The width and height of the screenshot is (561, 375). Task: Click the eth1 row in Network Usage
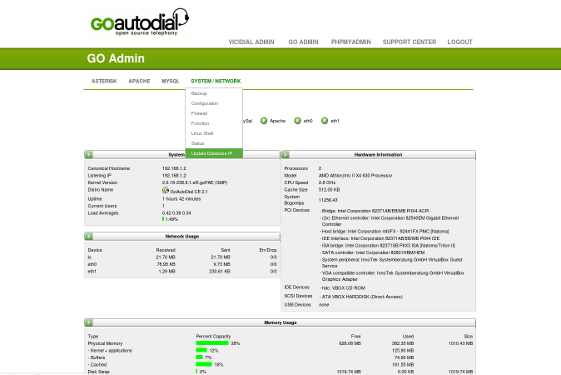182,272
